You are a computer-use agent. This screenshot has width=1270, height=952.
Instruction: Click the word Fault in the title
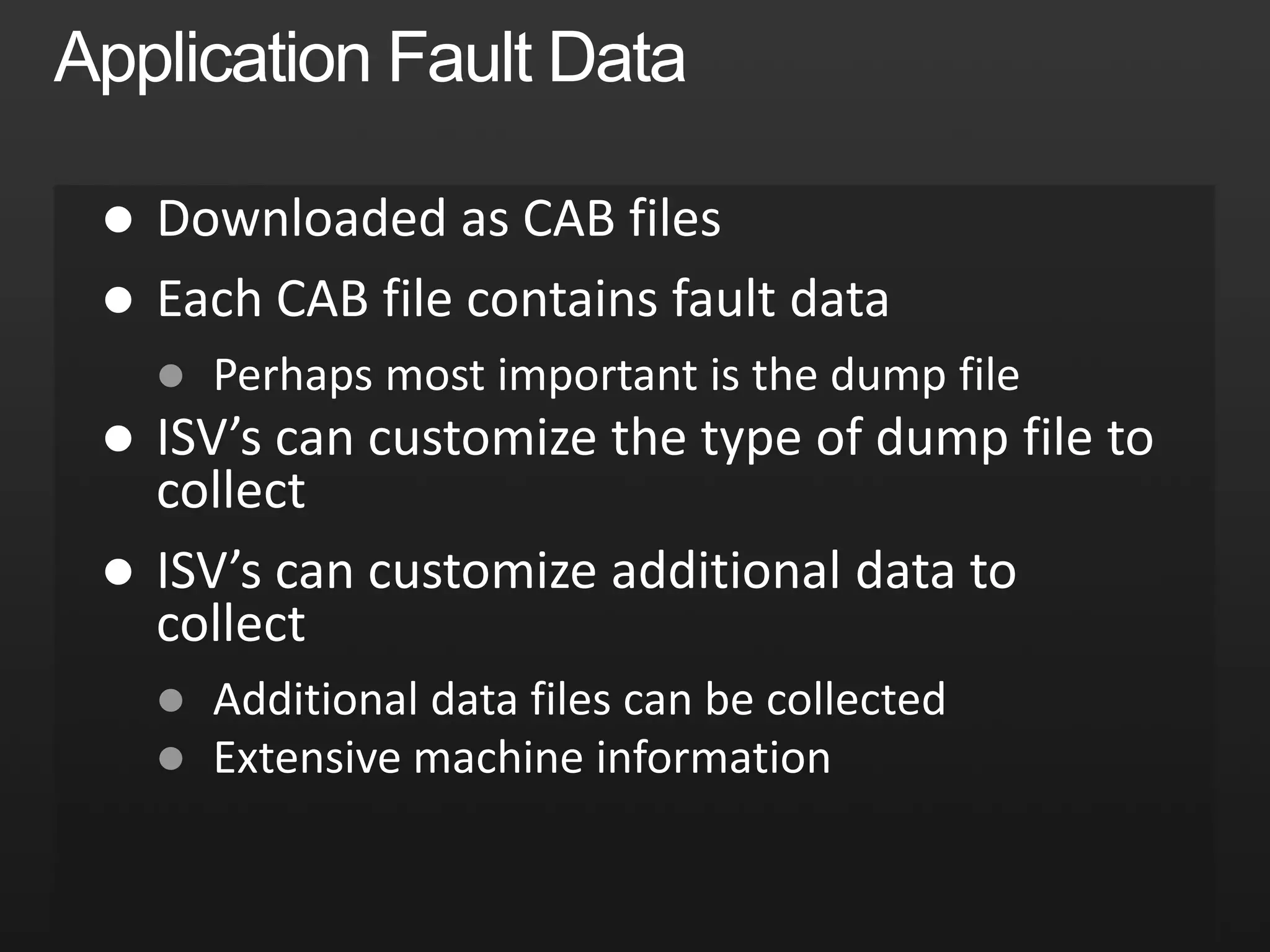coord(460,58)
